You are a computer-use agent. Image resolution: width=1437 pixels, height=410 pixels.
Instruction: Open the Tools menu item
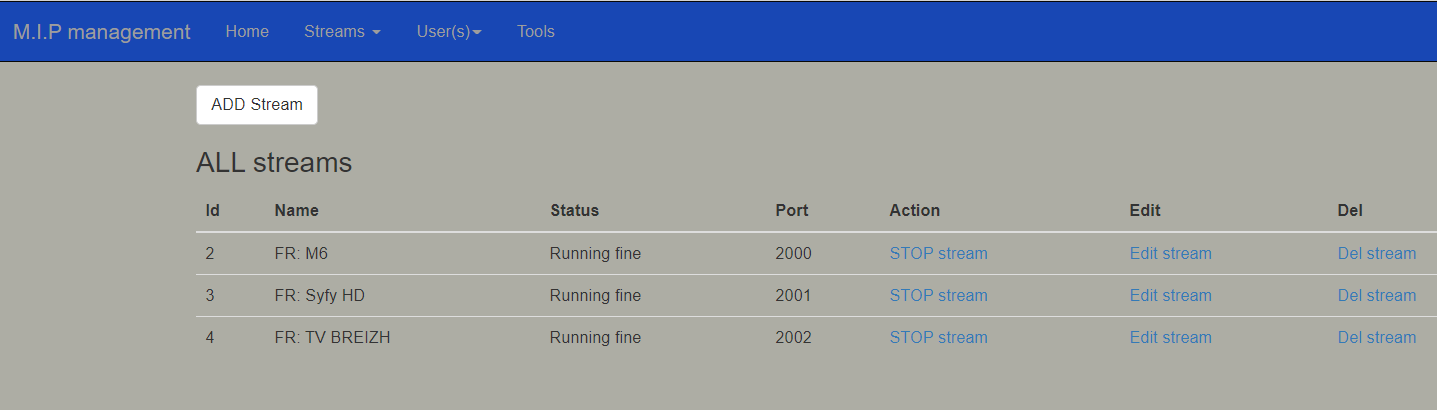point(536,31)
